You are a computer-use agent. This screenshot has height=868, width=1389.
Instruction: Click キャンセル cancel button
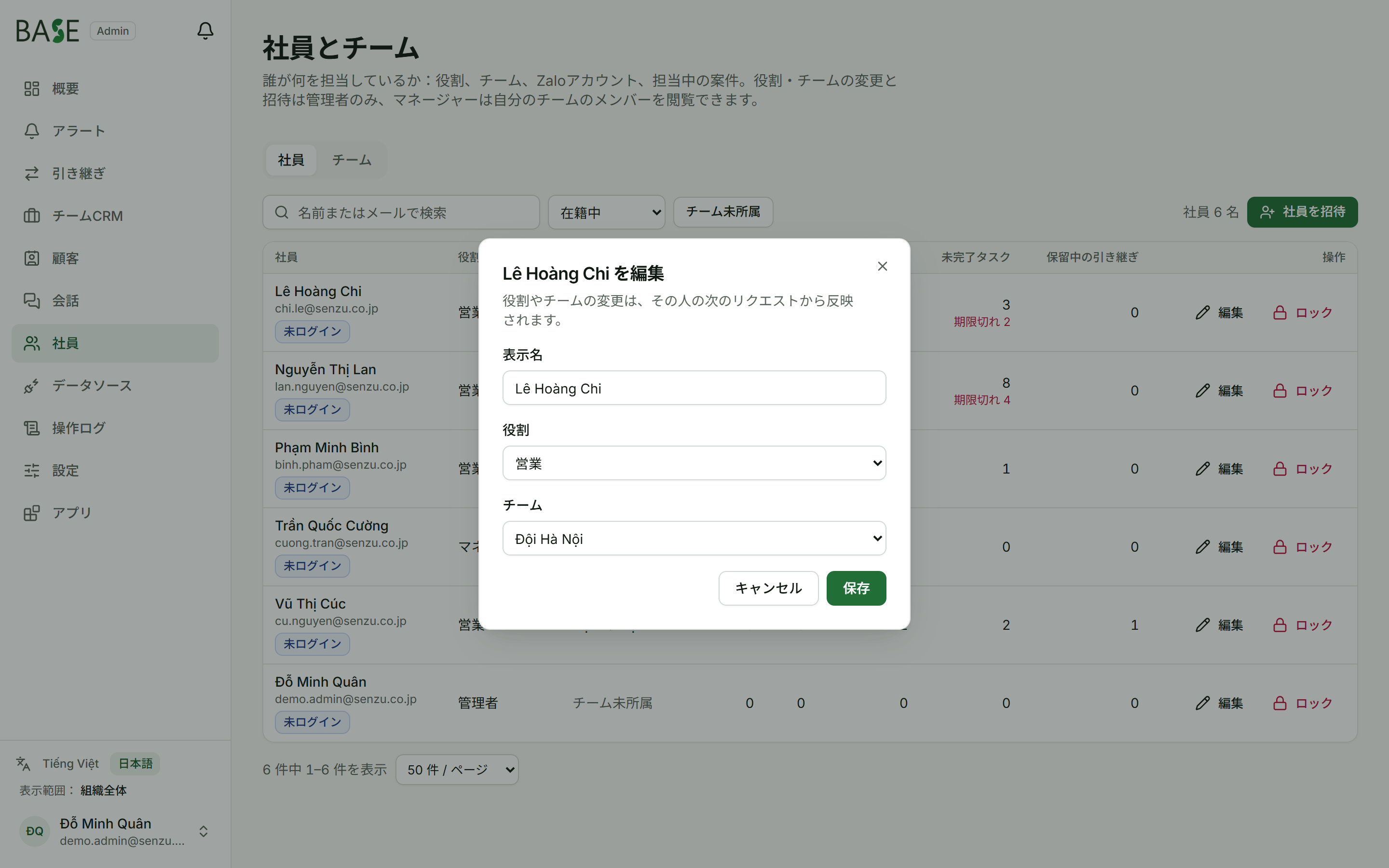pyautogui.click(x=769, y=588)
